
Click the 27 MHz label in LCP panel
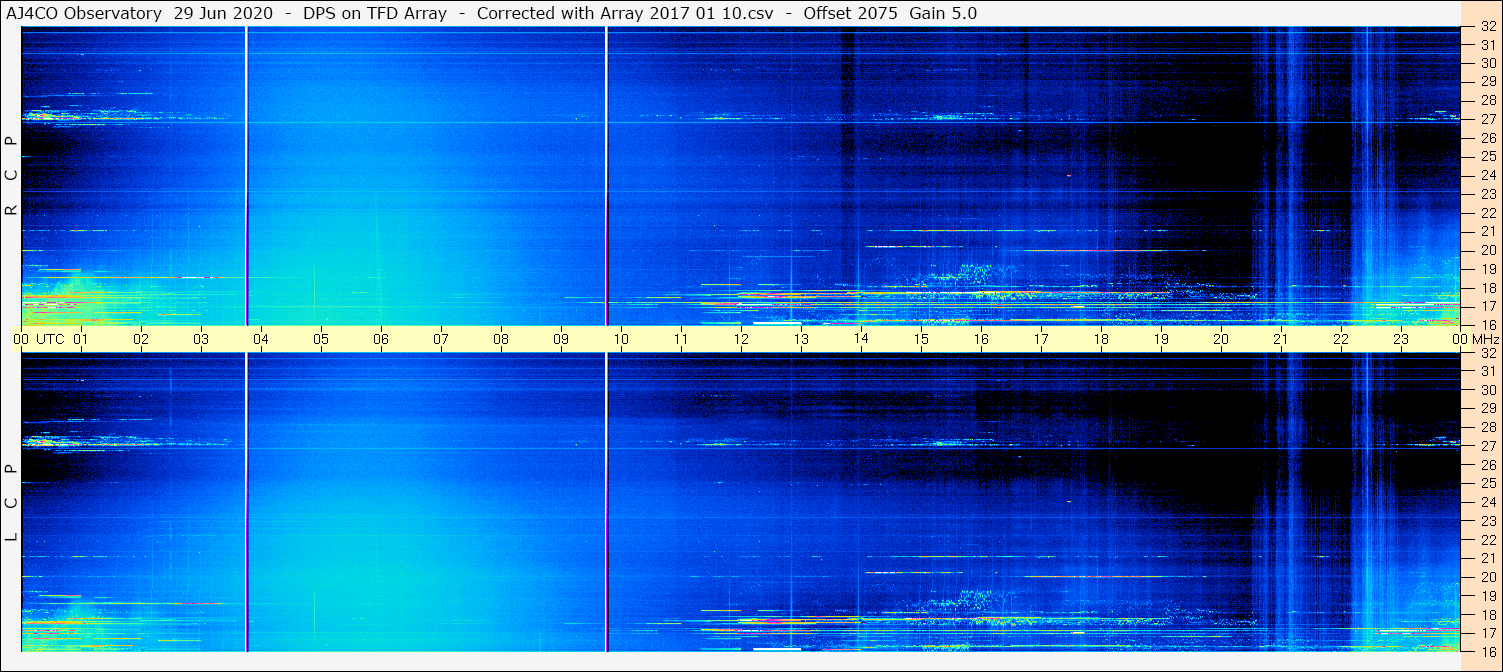[x=1487, y=446]
